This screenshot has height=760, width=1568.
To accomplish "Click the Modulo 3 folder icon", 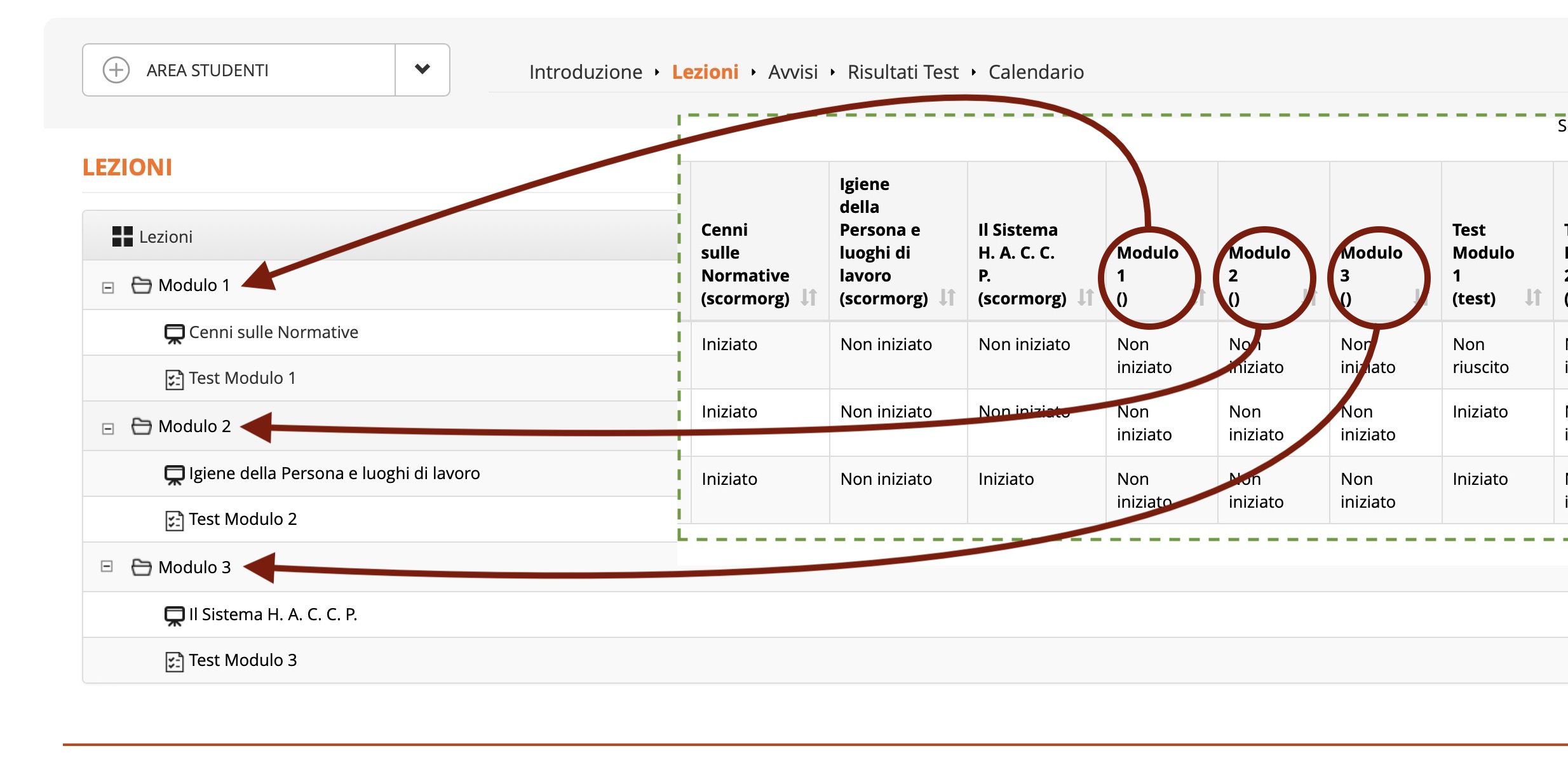I will pos(141,567).
